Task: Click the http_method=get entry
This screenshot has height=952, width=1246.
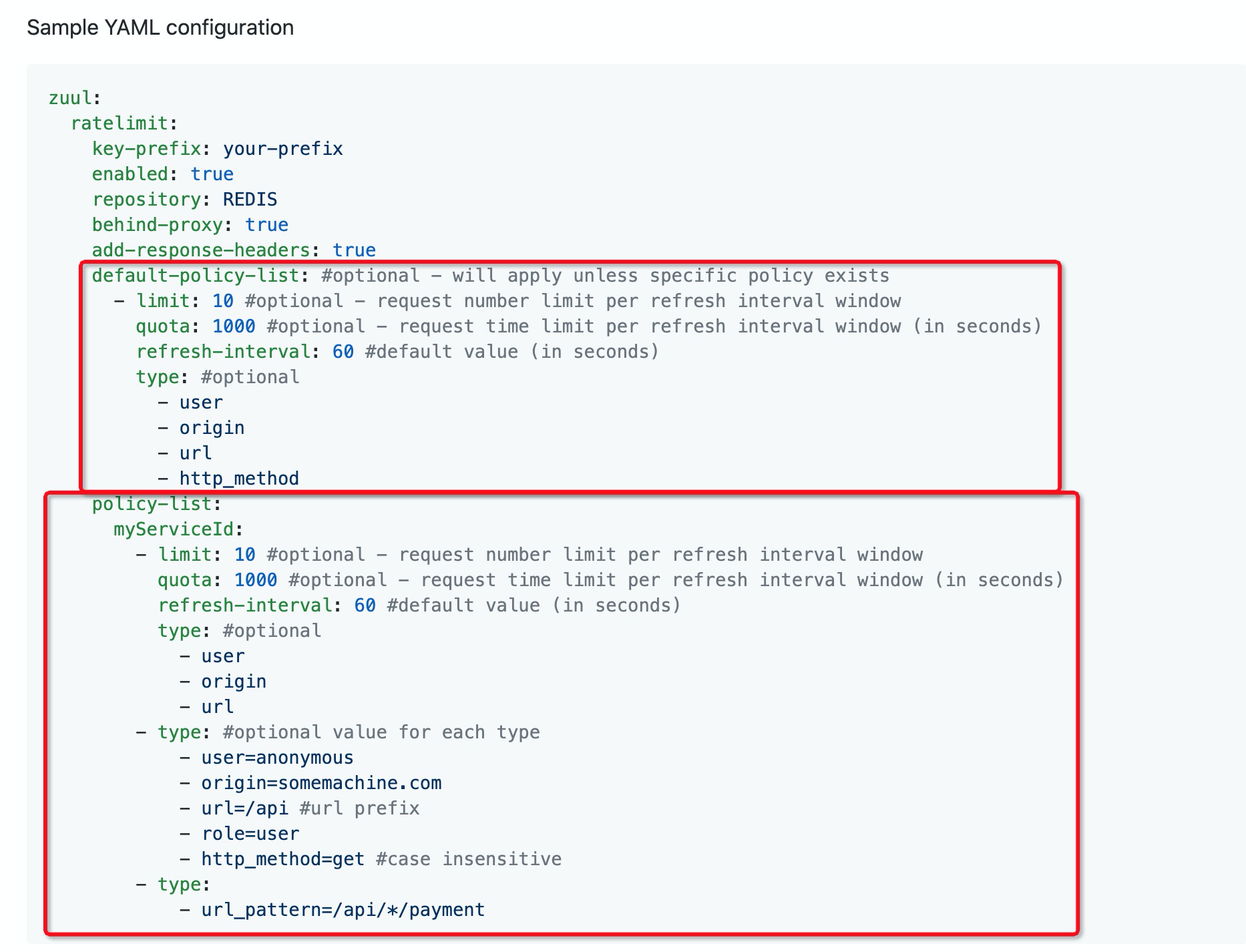Action: 283,859
